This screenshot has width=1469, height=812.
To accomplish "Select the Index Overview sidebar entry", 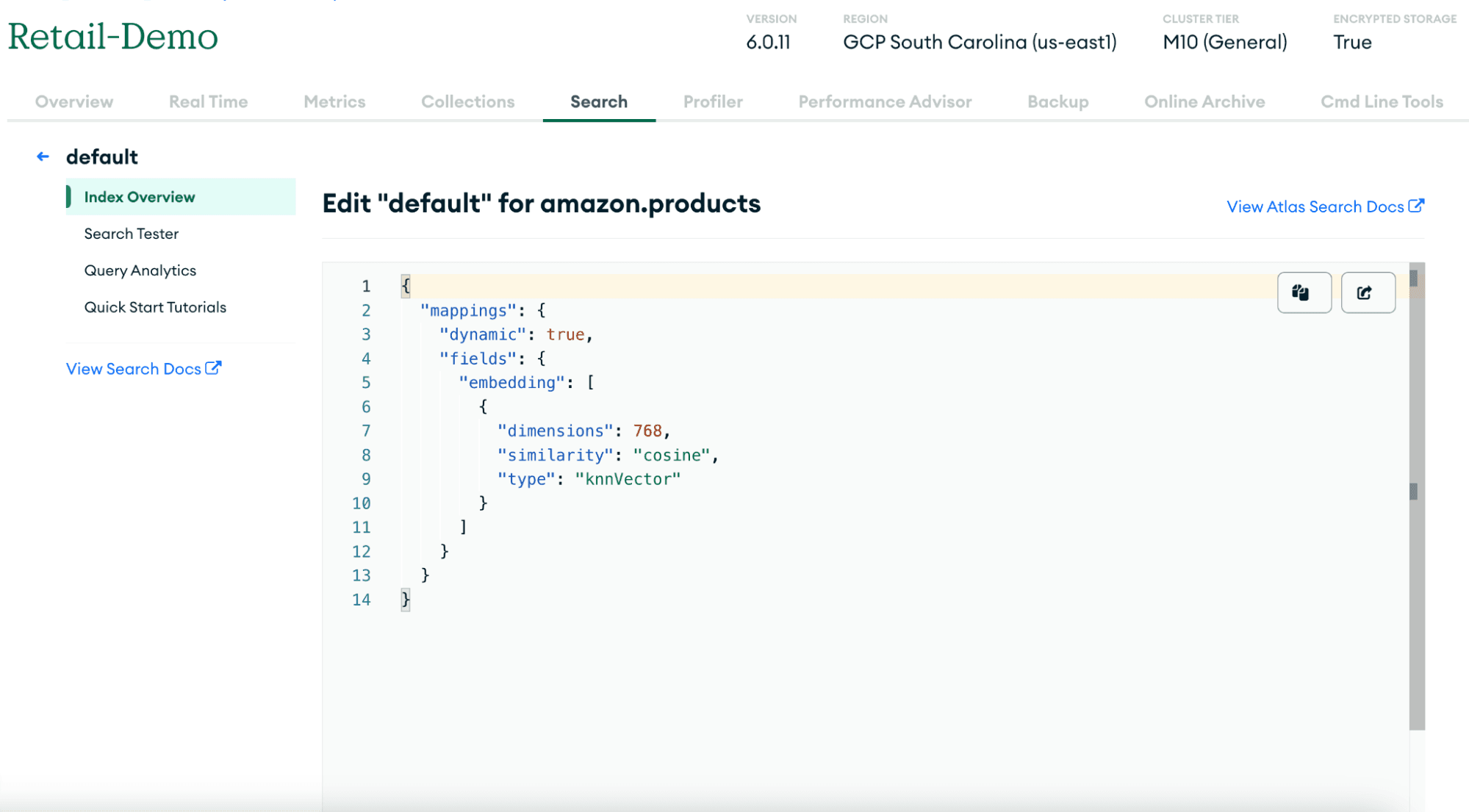I will point(140,196).
